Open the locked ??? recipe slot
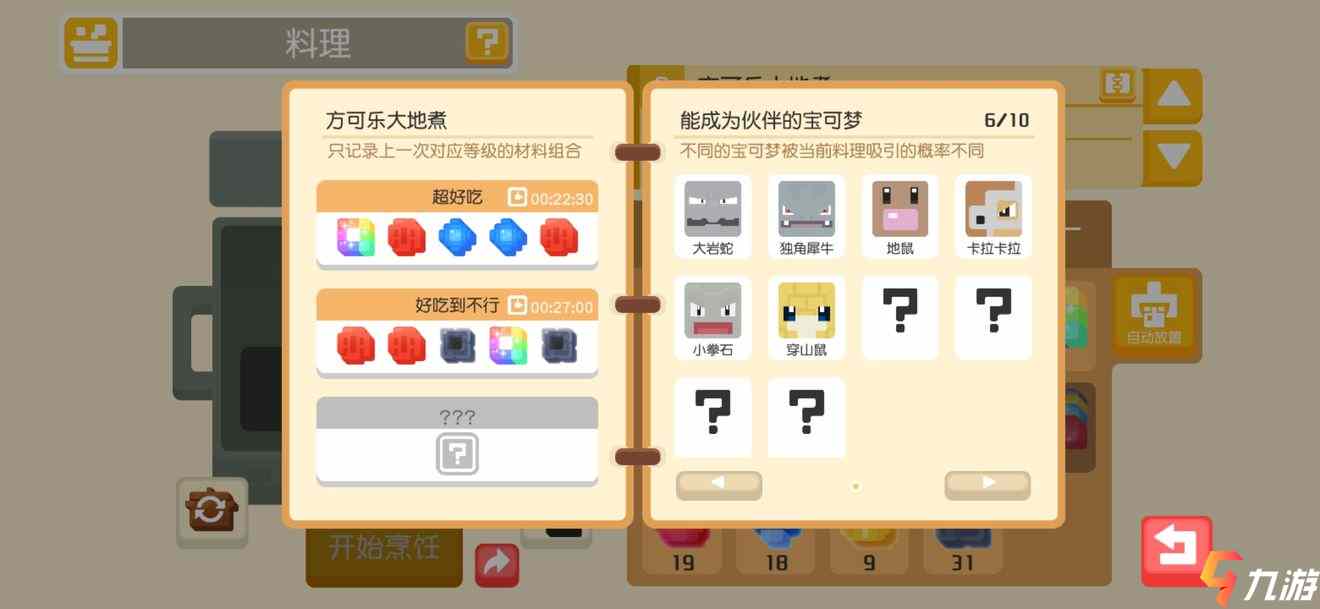 click(x=457, y=441)
